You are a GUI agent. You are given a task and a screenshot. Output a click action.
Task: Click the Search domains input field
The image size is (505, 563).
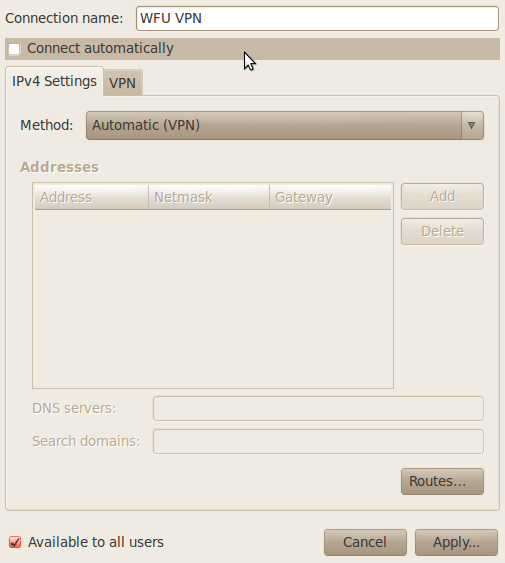[318, 441]
